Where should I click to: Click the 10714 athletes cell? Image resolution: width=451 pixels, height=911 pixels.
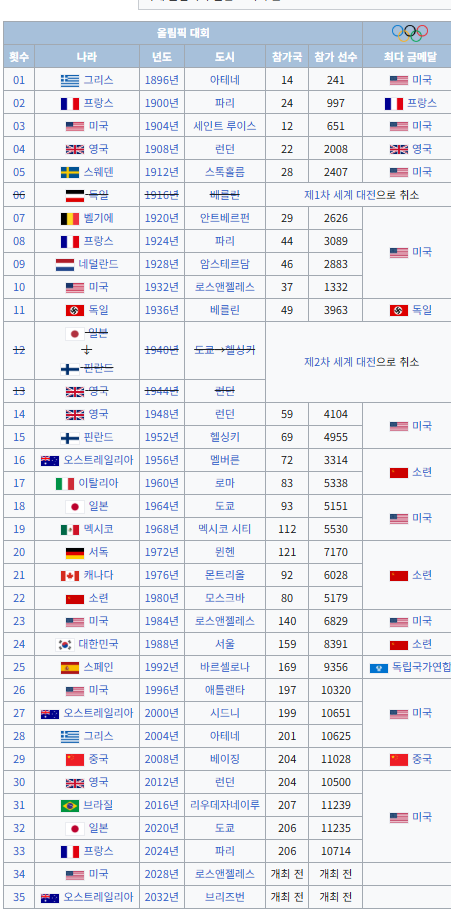tap(335, 851)
